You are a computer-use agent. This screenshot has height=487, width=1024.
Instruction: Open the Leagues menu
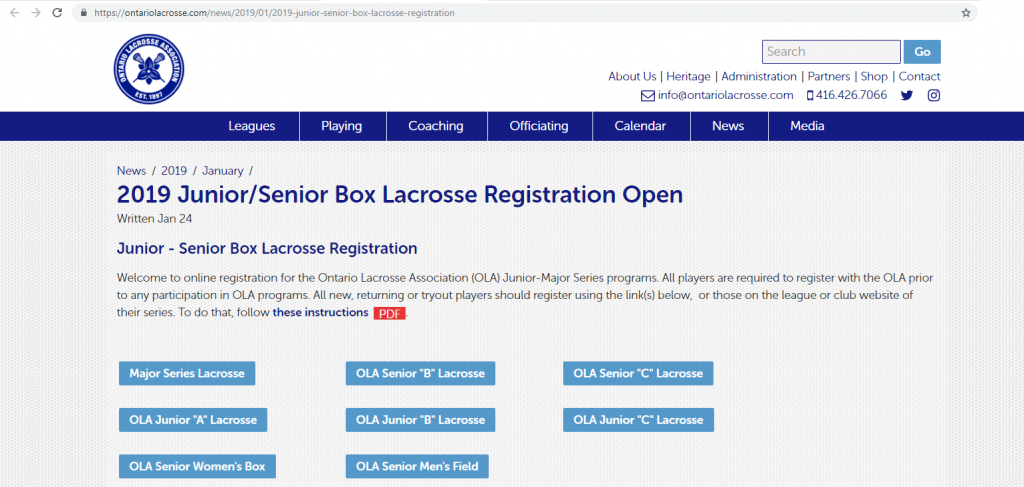tap(251, 126)
